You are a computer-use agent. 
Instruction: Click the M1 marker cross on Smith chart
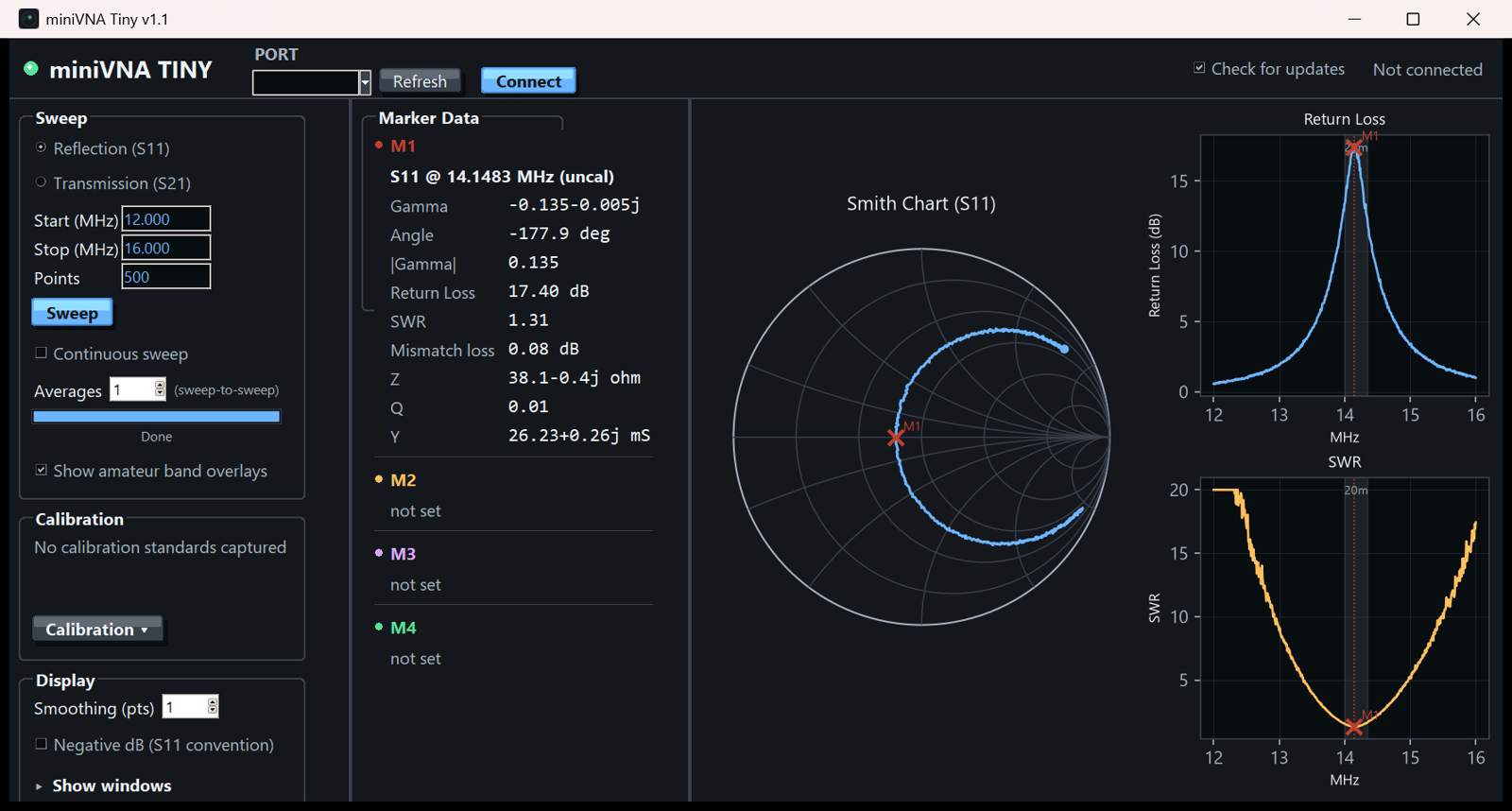click(x=896, y=438)
